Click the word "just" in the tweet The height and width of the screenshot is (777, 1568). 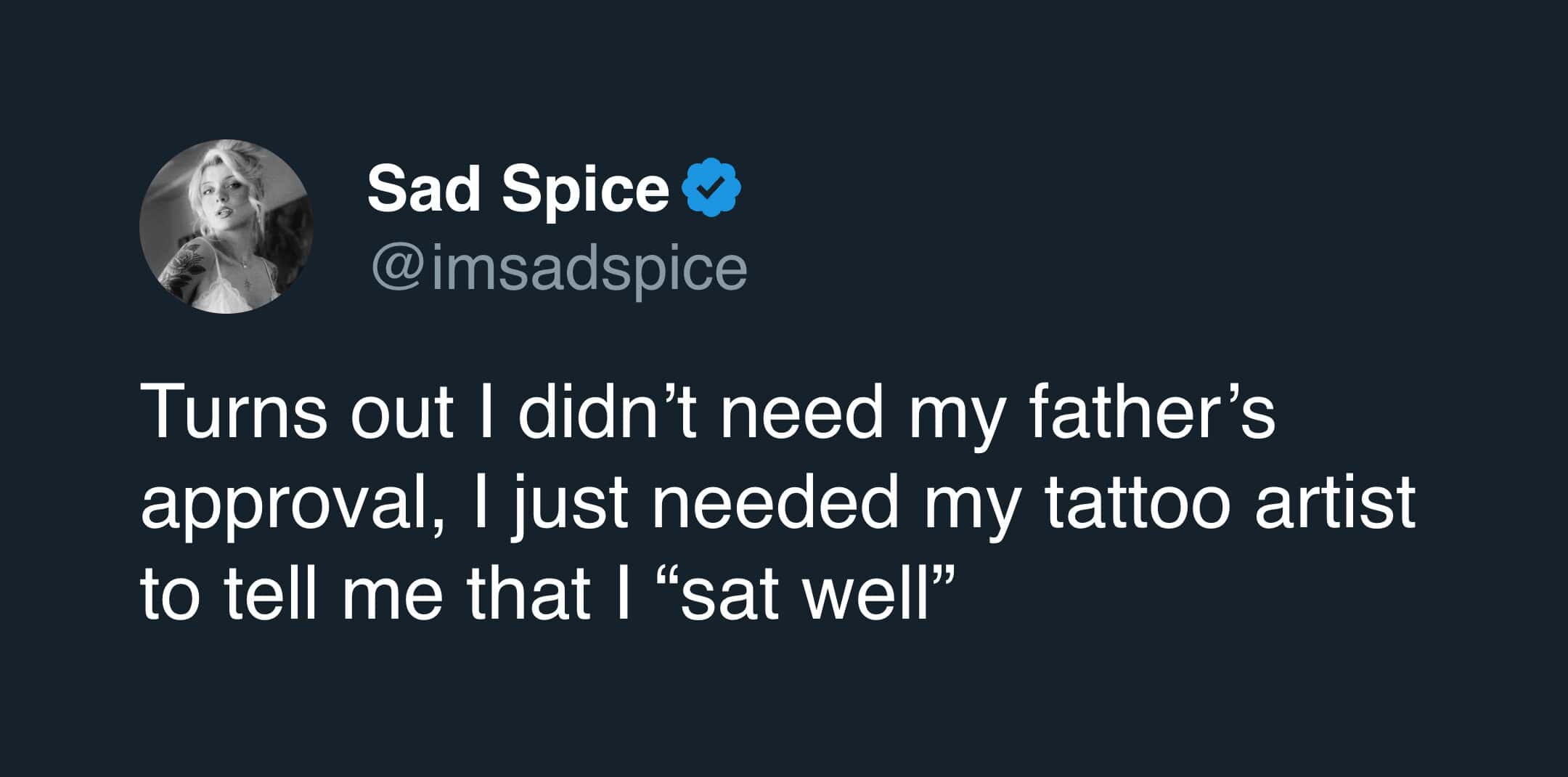tap(569, 504)
